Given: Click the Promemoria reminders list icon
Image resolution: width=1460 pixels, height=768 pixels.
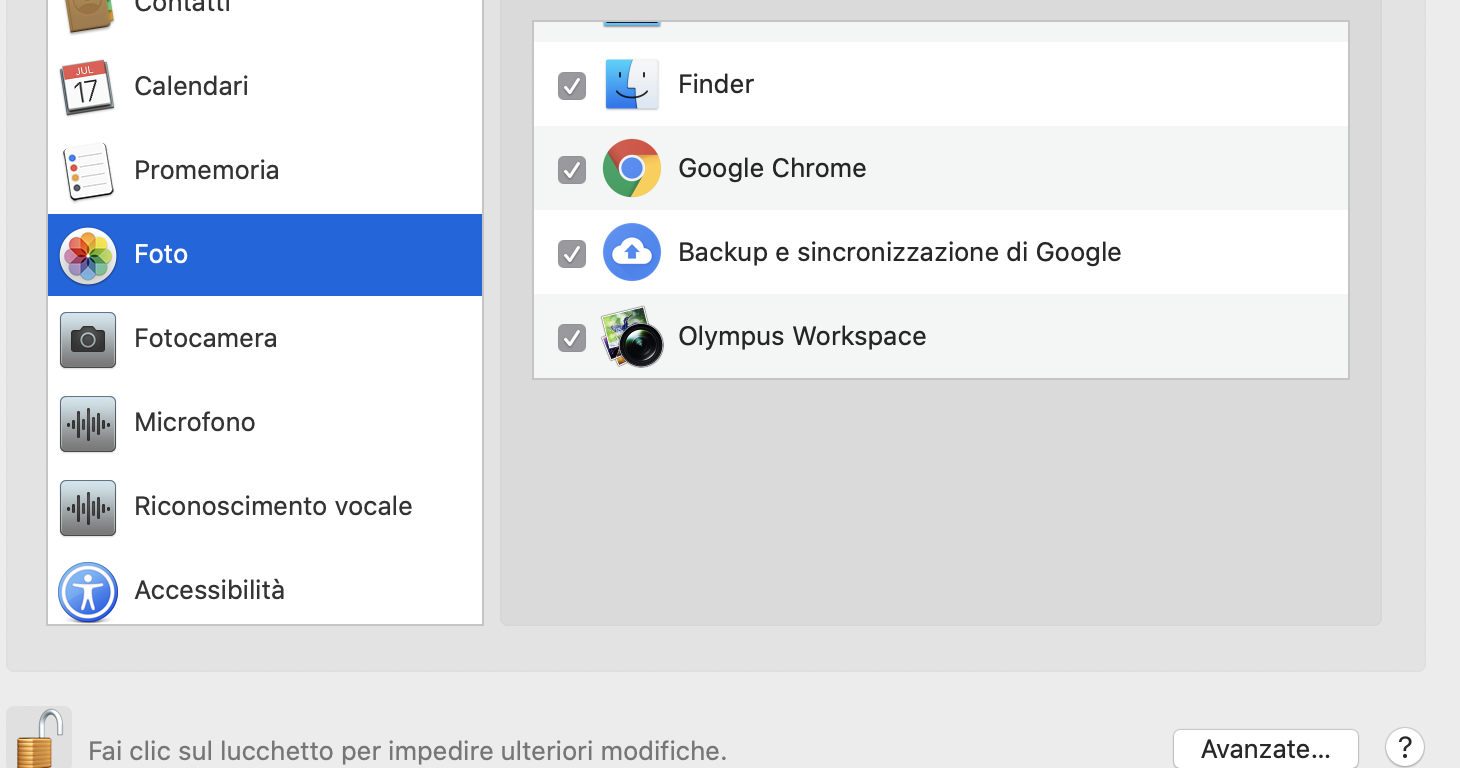Looking at the screenshot, I should coord(88,171).
